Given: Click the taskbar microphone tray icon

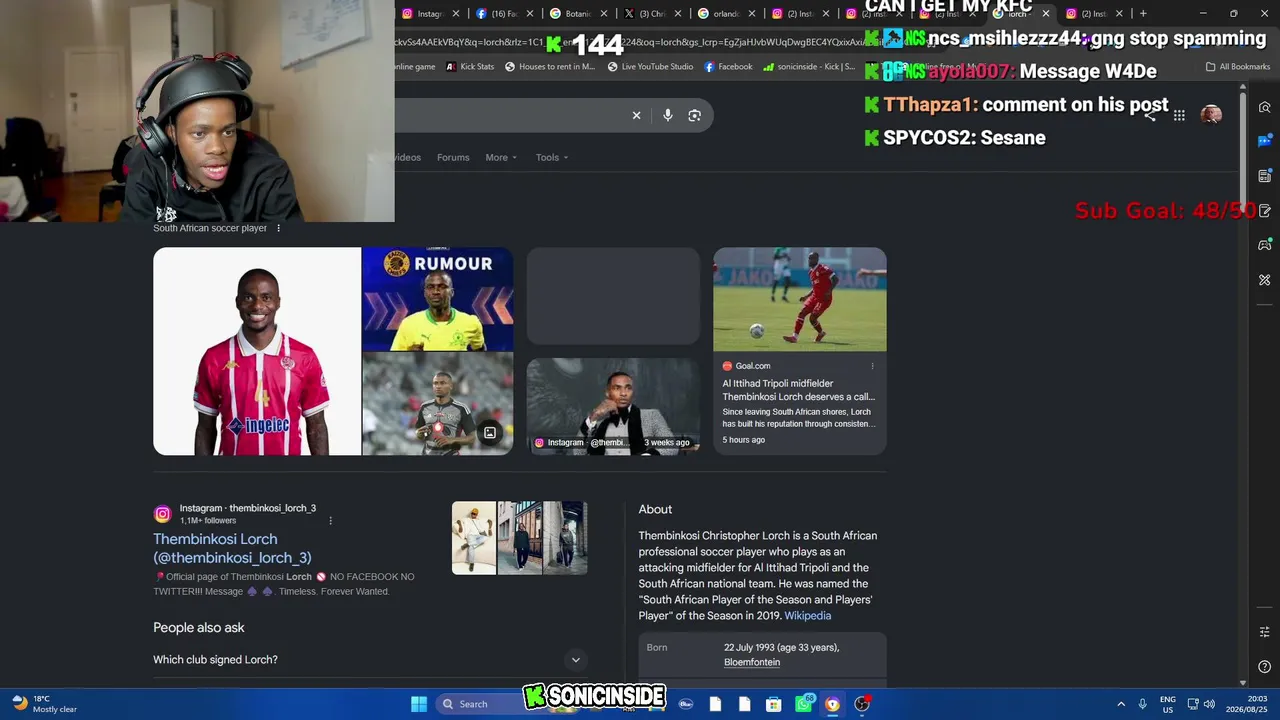Looking at the screenshot, I should 1142,704.
